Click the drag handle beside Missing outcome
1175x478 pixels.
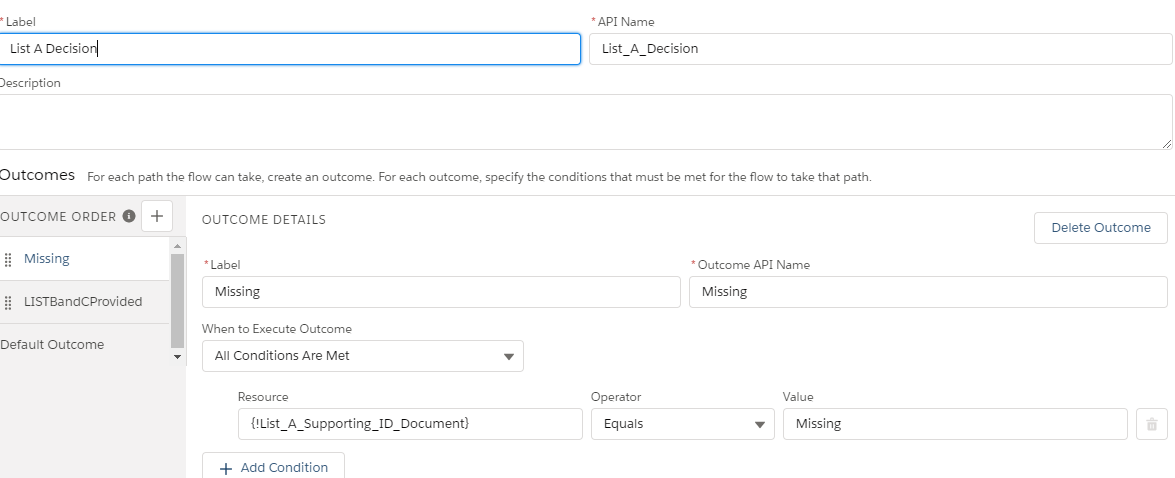9,259
